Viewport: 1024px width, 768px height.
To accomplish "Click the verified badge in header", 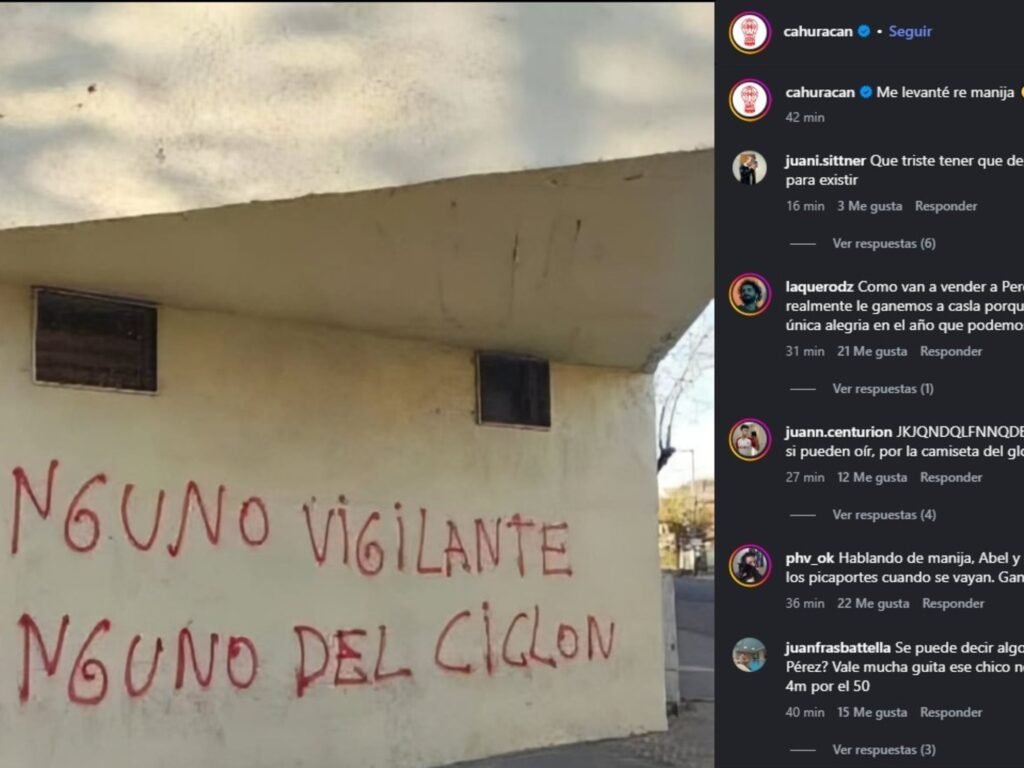I will [864, 31].
